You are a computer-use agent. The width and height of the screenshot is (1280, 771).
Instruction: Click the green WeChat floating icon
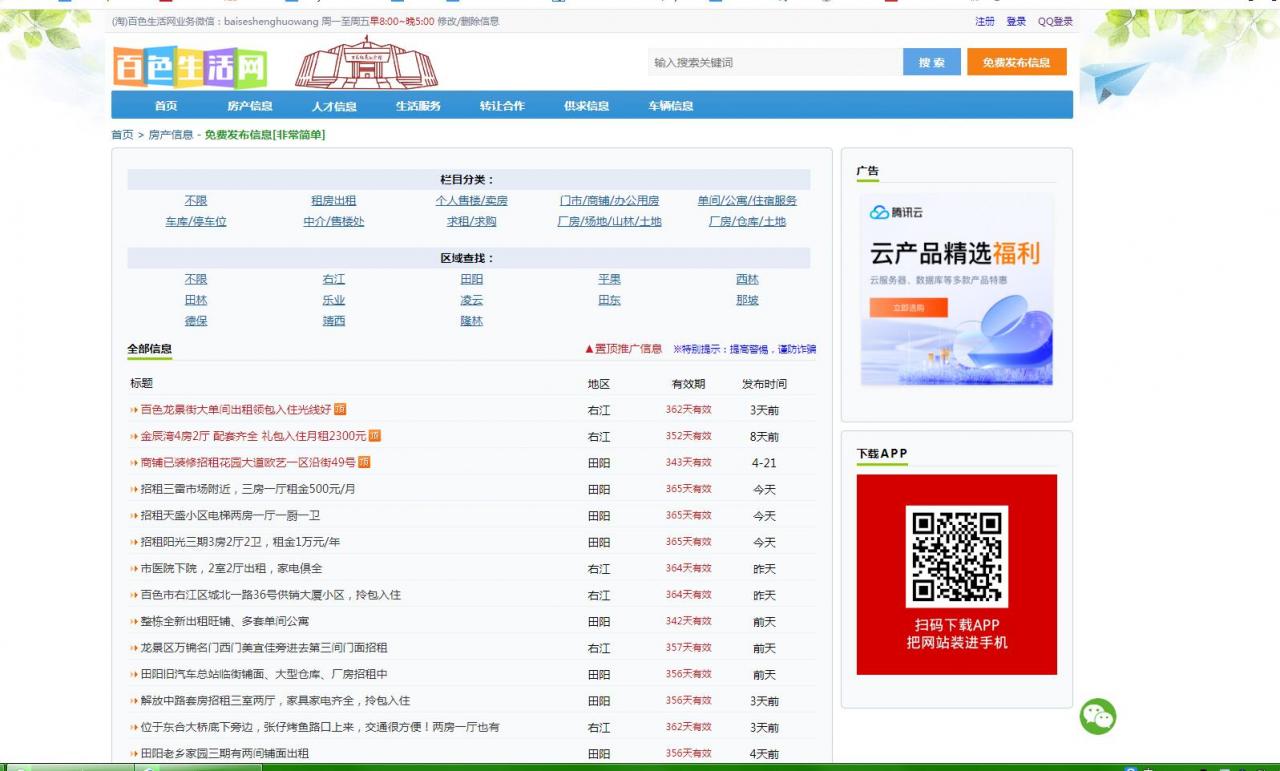coord(1097,716)
